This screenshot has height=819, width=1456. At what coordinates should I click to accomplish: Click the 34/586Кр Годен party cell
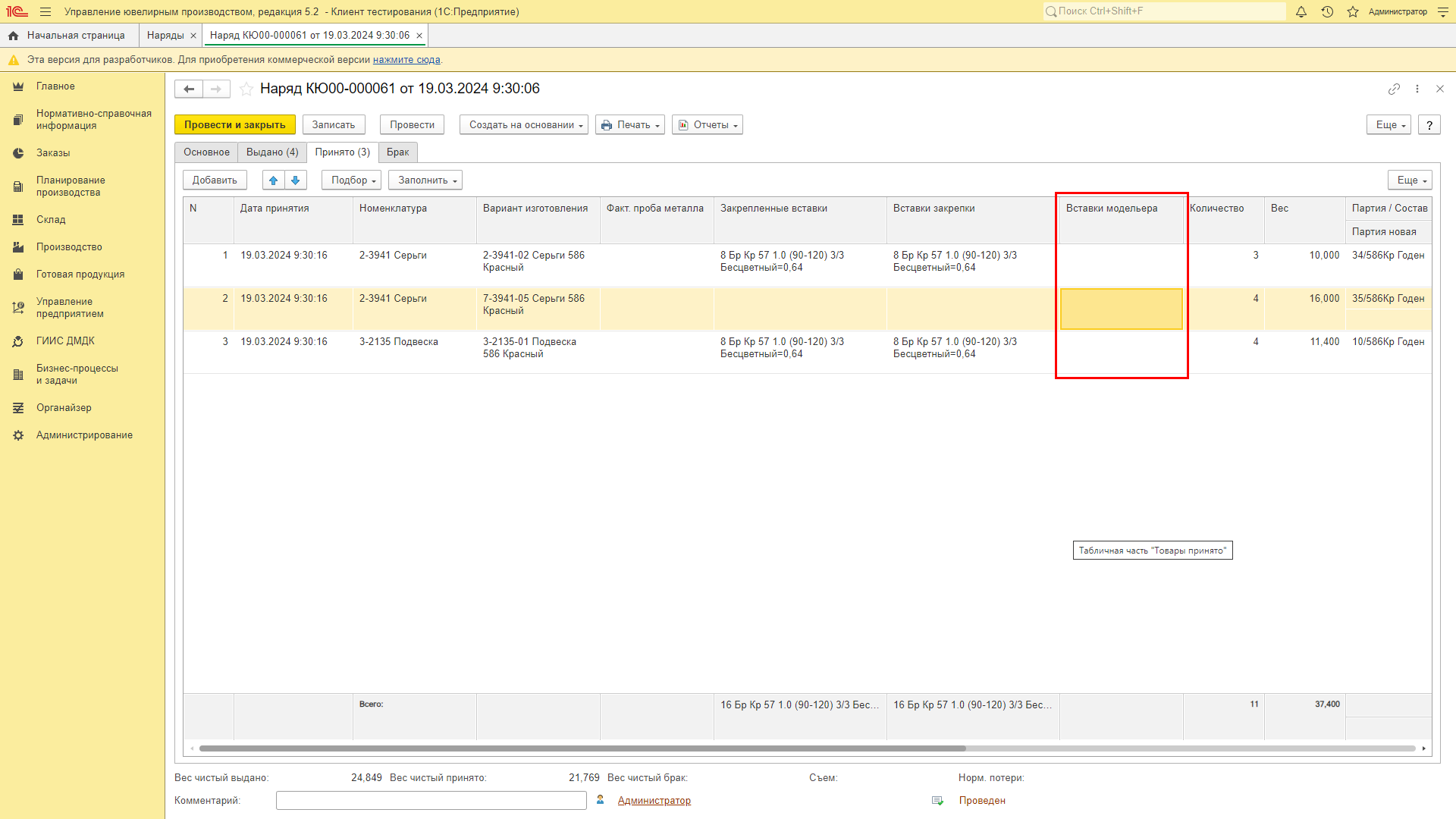pos(1389,256)
